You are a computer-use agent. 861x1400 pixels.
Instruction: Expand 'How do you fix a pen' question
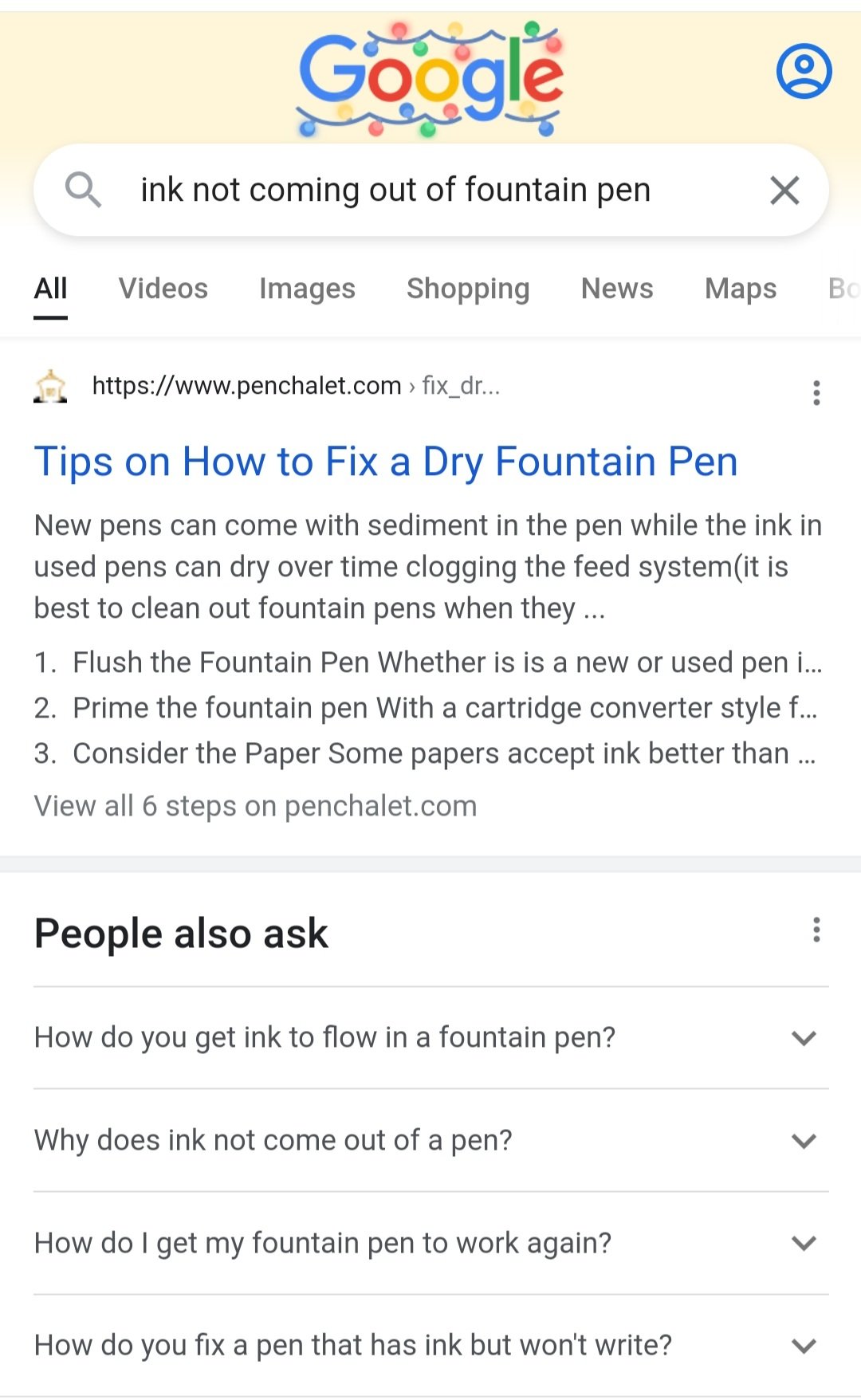[804, 1346]
